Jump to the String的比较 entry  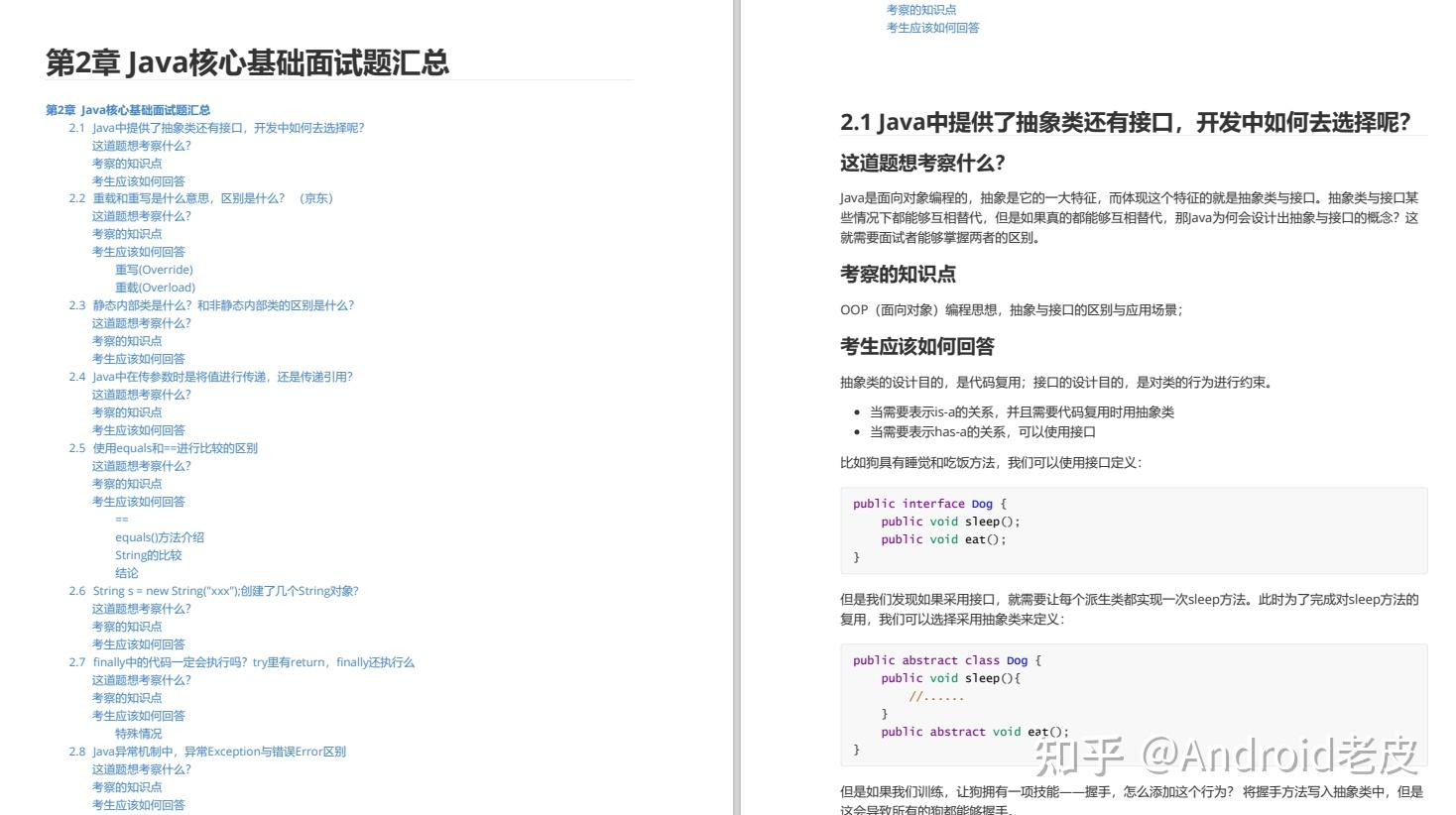[149, 555]
